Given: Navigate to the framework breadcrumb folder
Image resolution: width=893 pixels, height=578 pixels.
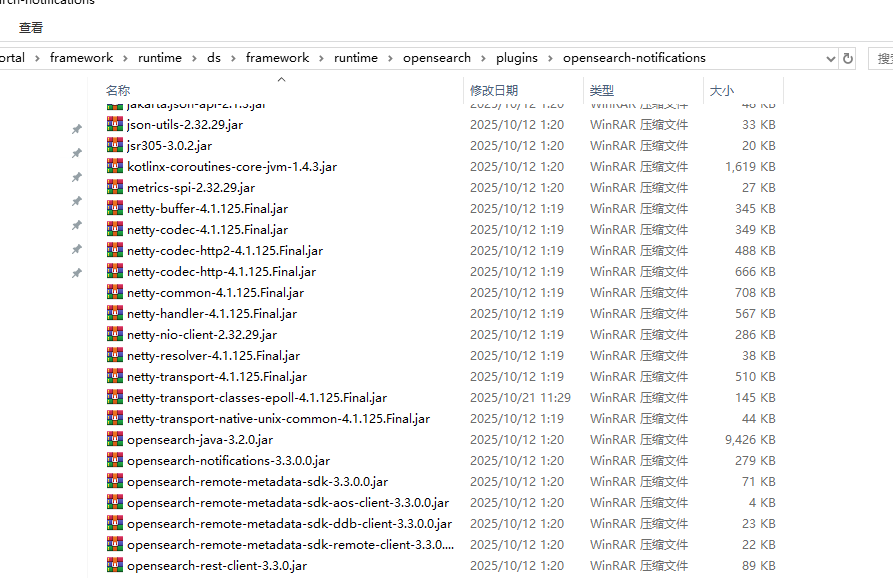Looking at the screenshot, I should coord(82,57).
